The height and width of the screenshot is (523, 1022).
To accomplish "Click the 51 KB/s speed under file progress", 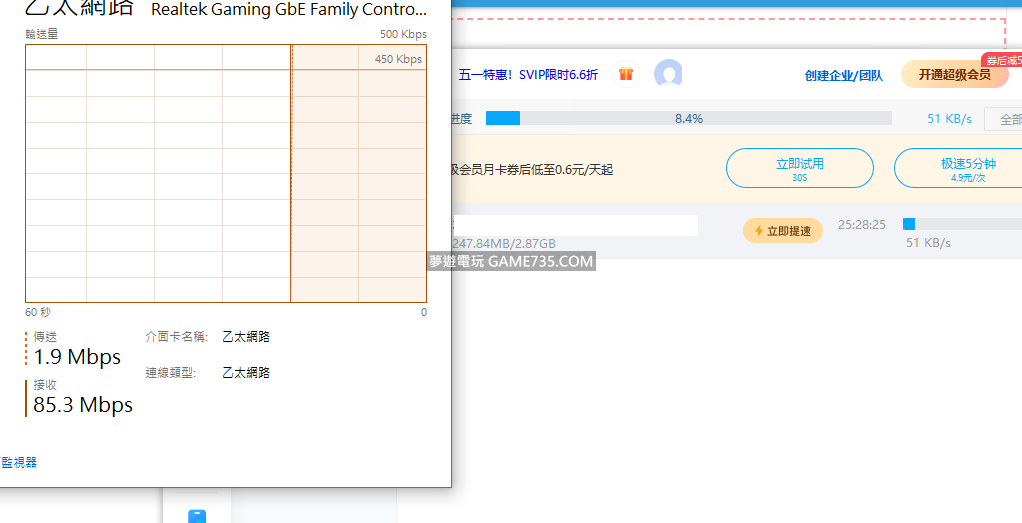I will click(x=928, y=243).
